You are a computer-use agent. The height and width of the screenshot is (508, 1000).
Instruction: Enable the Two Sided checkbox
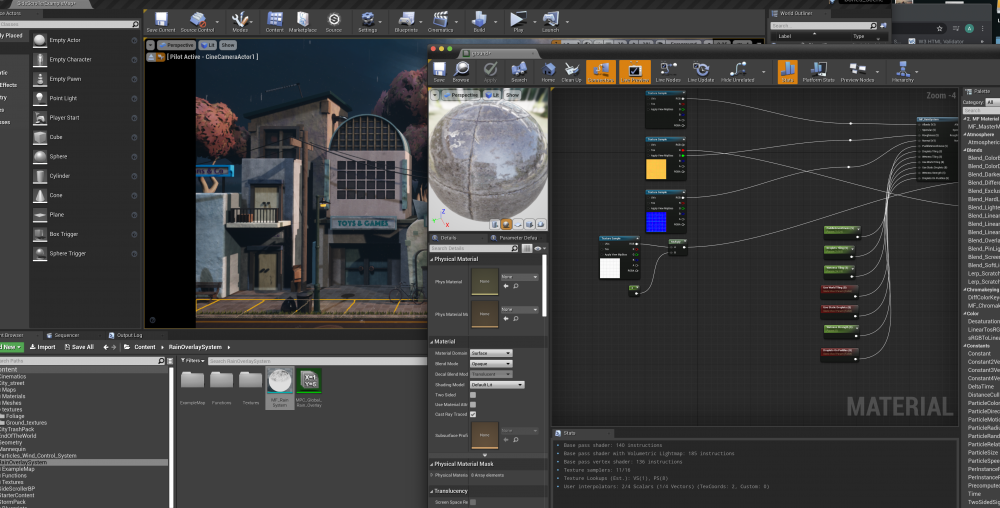pyautogui.click(x=473, y=394)
